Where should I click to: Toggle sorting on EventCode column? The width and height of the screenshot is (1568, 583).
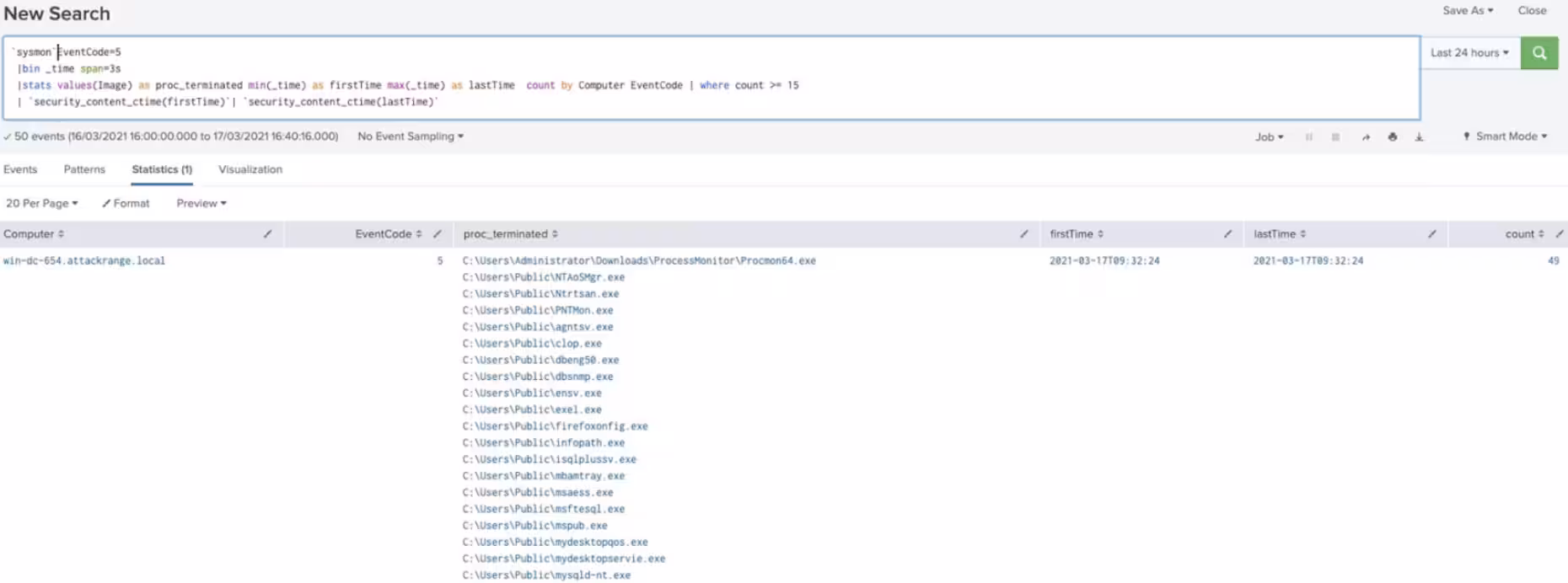(x=388, y=234)
